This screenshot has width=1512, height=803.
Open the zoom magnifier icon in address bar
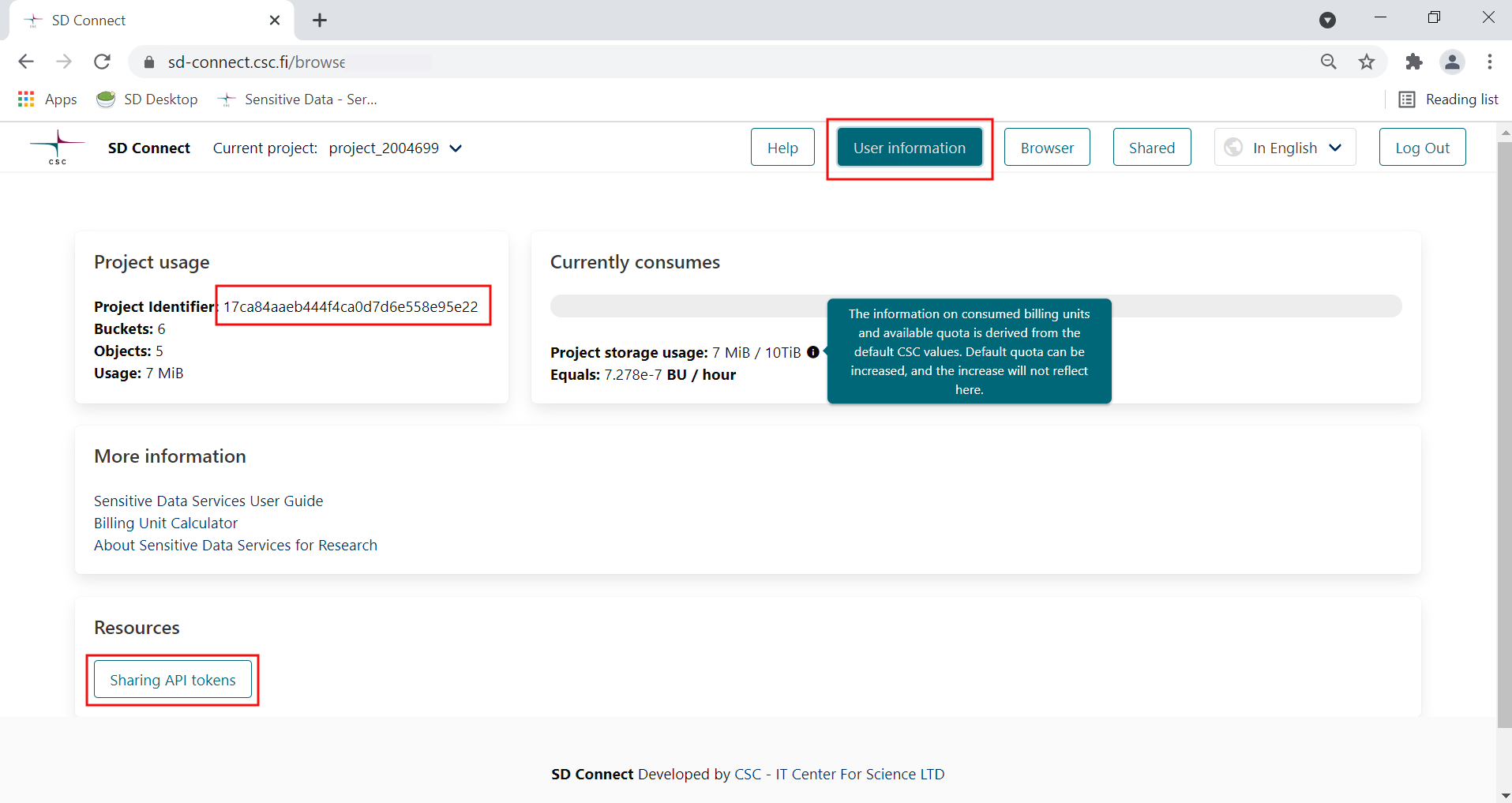pos(1329,62)
